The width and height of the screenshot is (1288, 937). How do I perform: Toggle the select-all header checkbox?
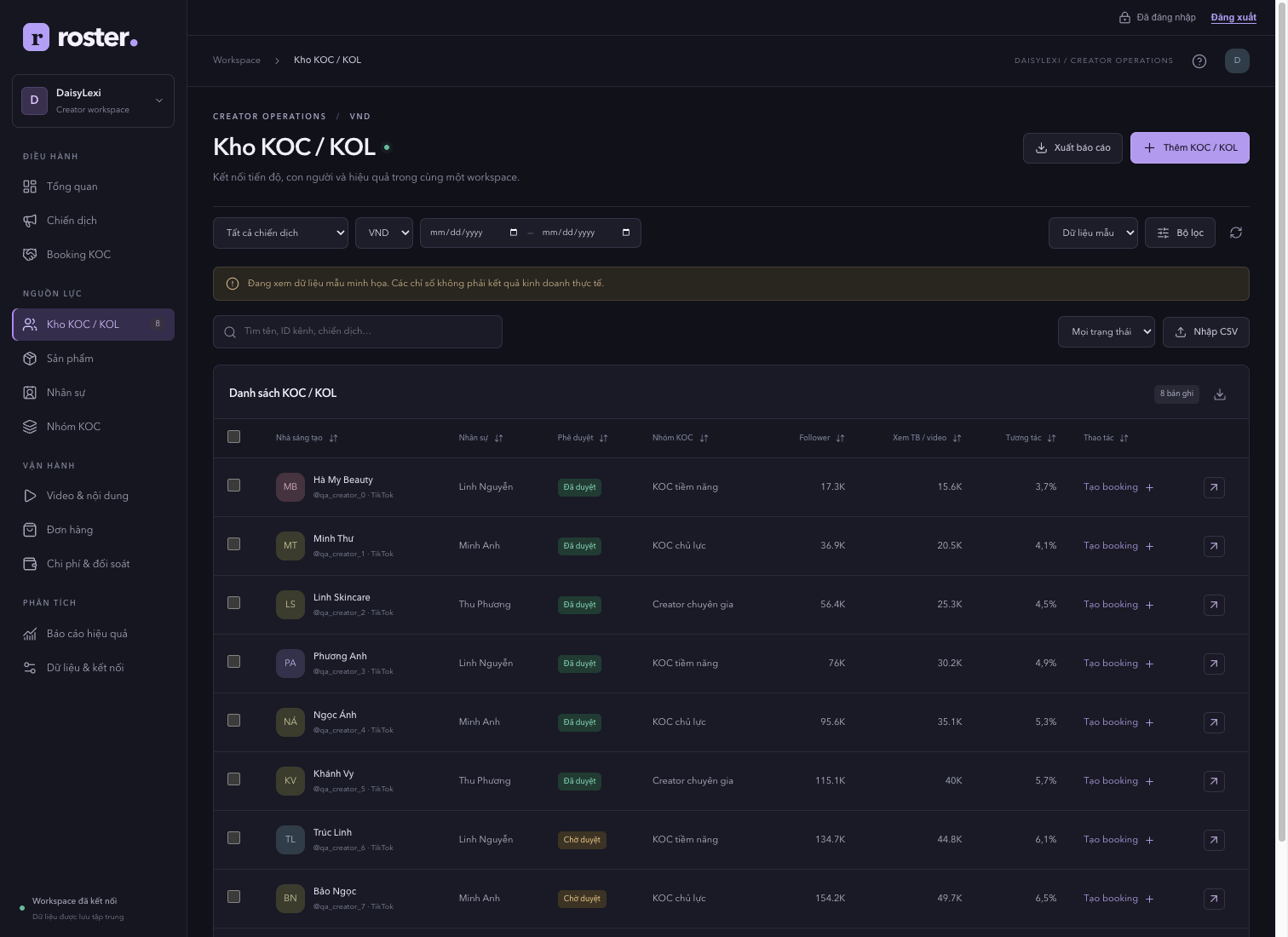point(234,437)
